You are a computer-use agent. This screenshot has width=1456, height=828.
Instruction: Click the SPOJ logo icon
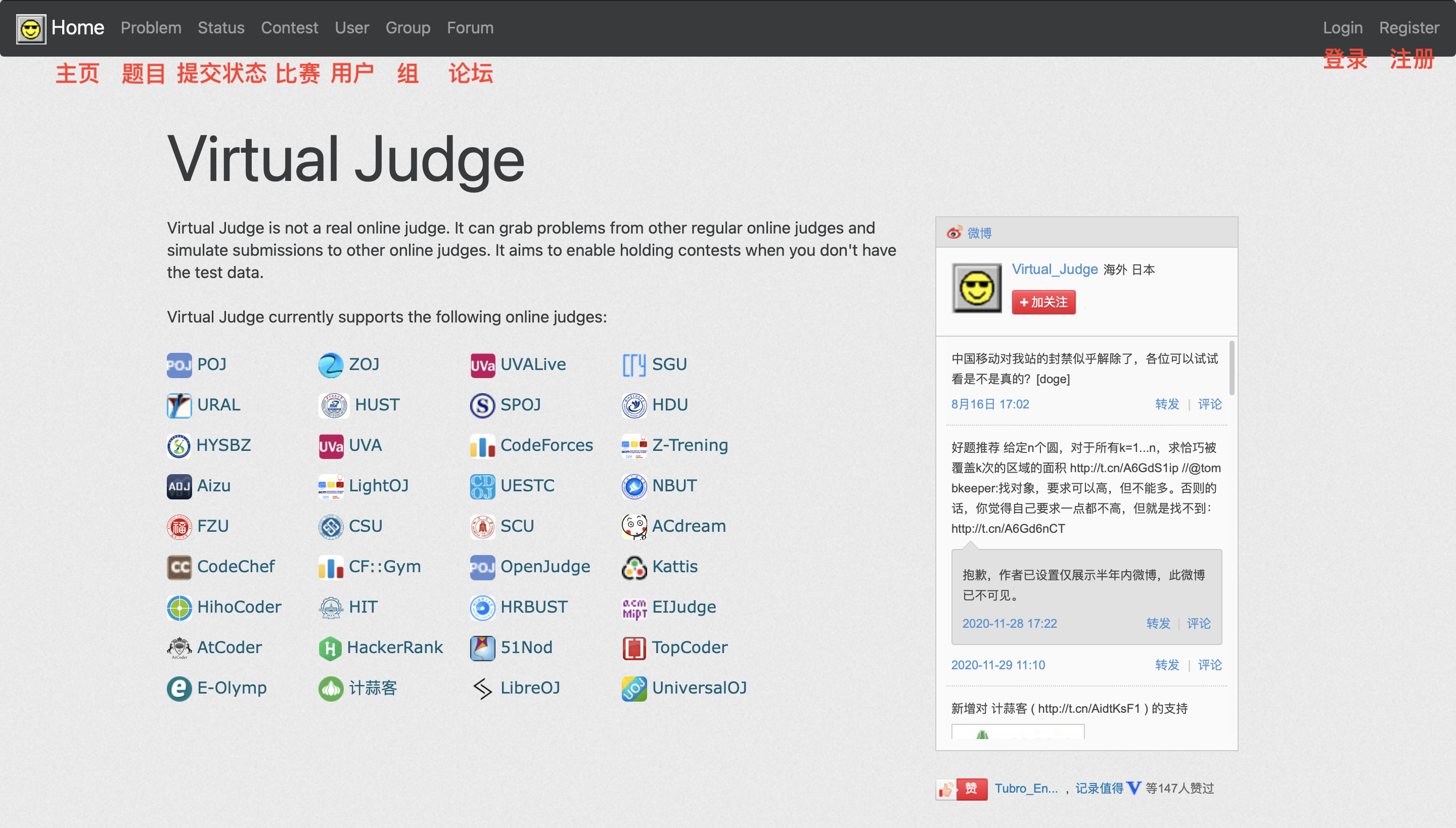click(482, 405)
